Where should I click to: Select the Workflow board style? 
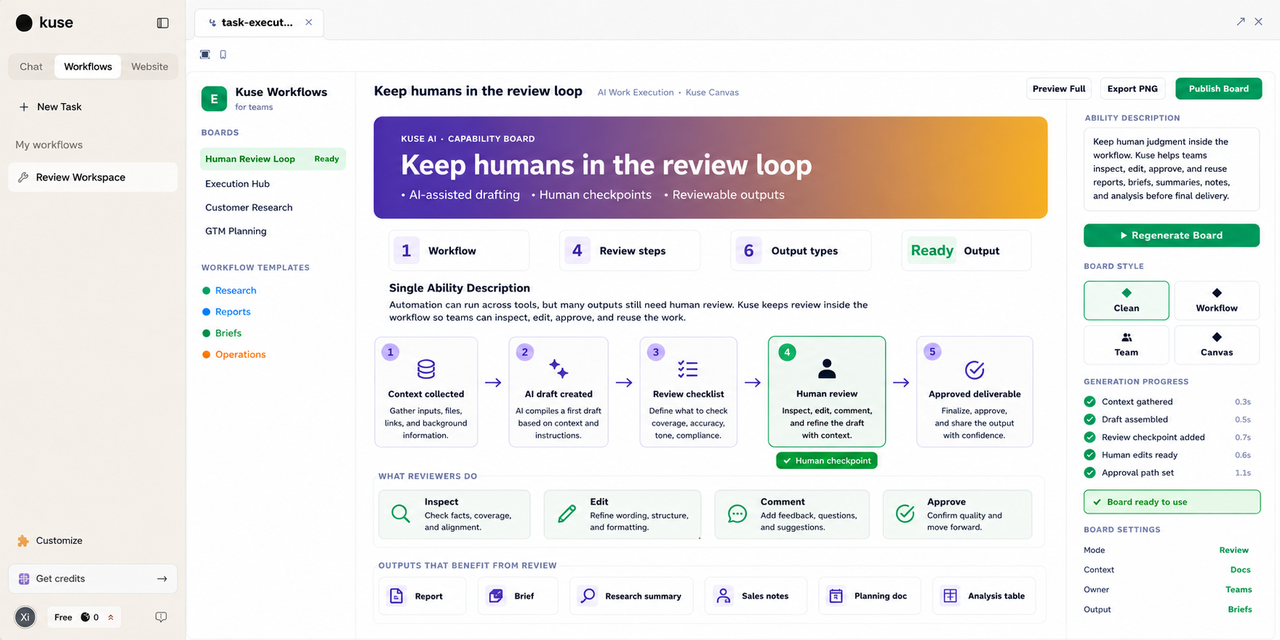pyautogui.click(x=1216, y=300)
